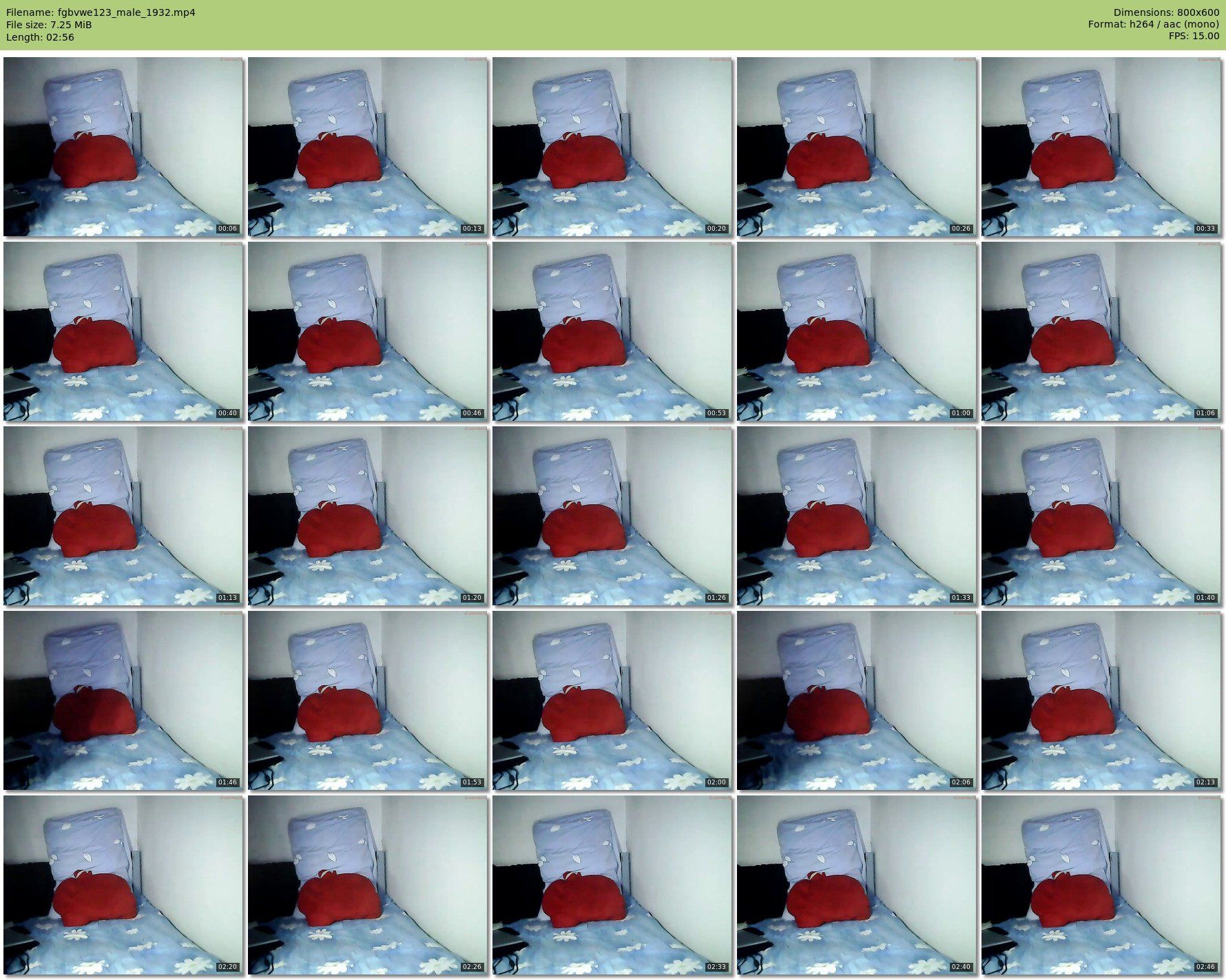Select the 'Dimensions: 800x600' text
1226x980 pixels.
1166,12
